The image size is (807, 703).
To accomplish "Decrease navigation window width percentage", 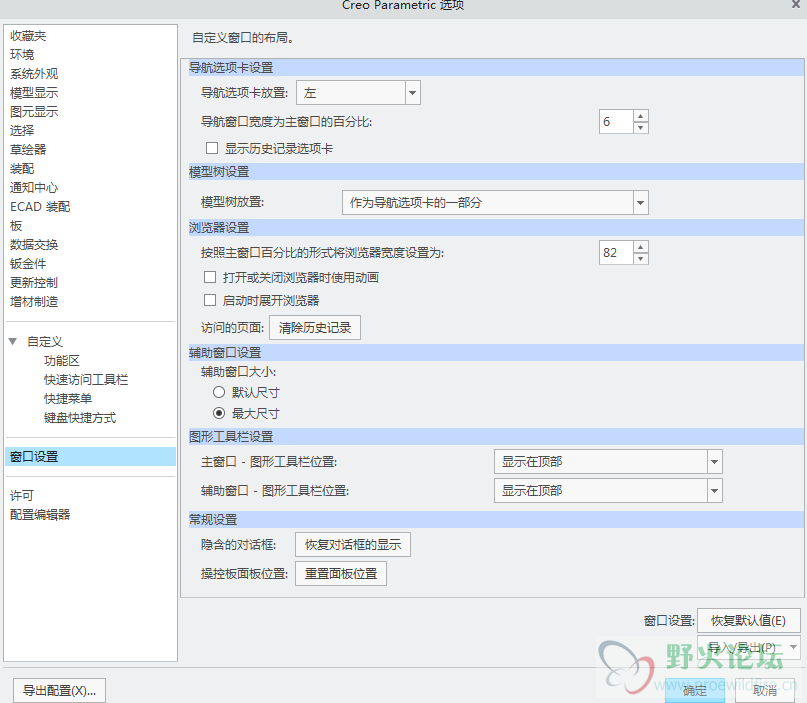I will pyautogui.click(x=641, y=128).
